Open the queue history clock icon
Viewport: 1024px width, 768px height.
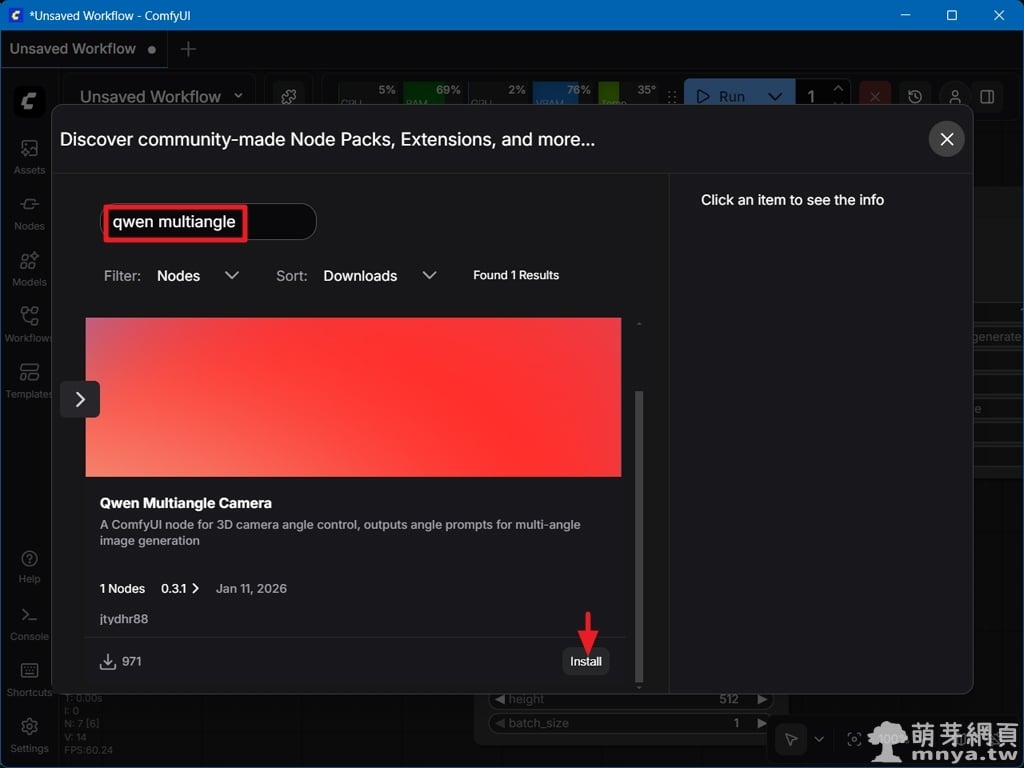pos(915,96)
